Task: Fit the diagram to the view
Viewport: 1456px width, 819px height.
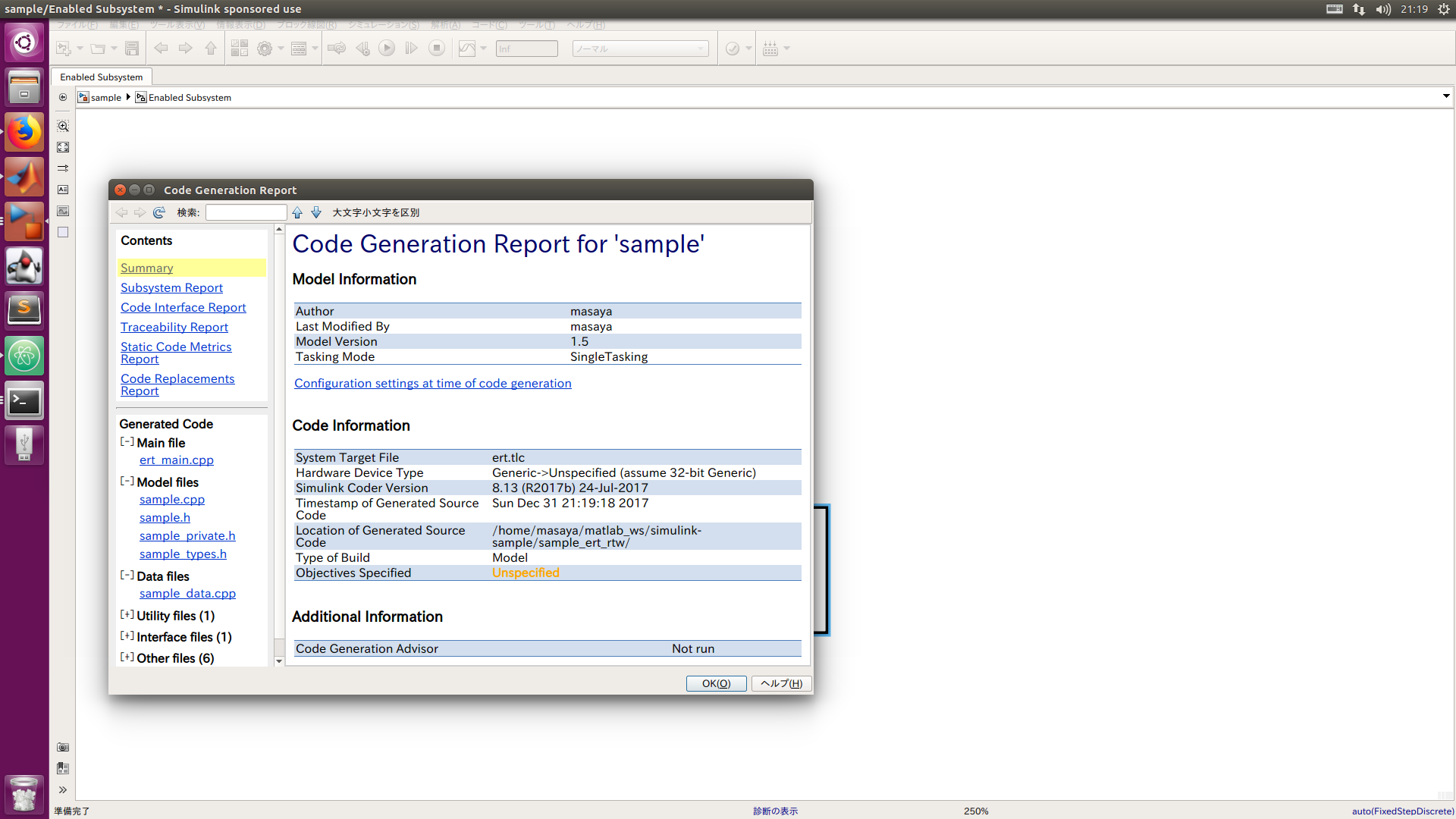Action: 63,147
